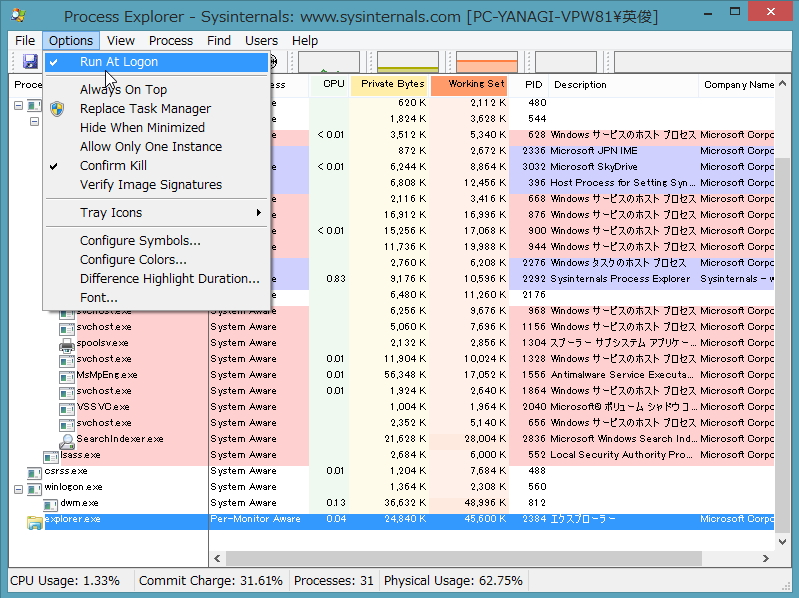Open the Users menu
Viewport: 799px width, 598px height.
261,40
